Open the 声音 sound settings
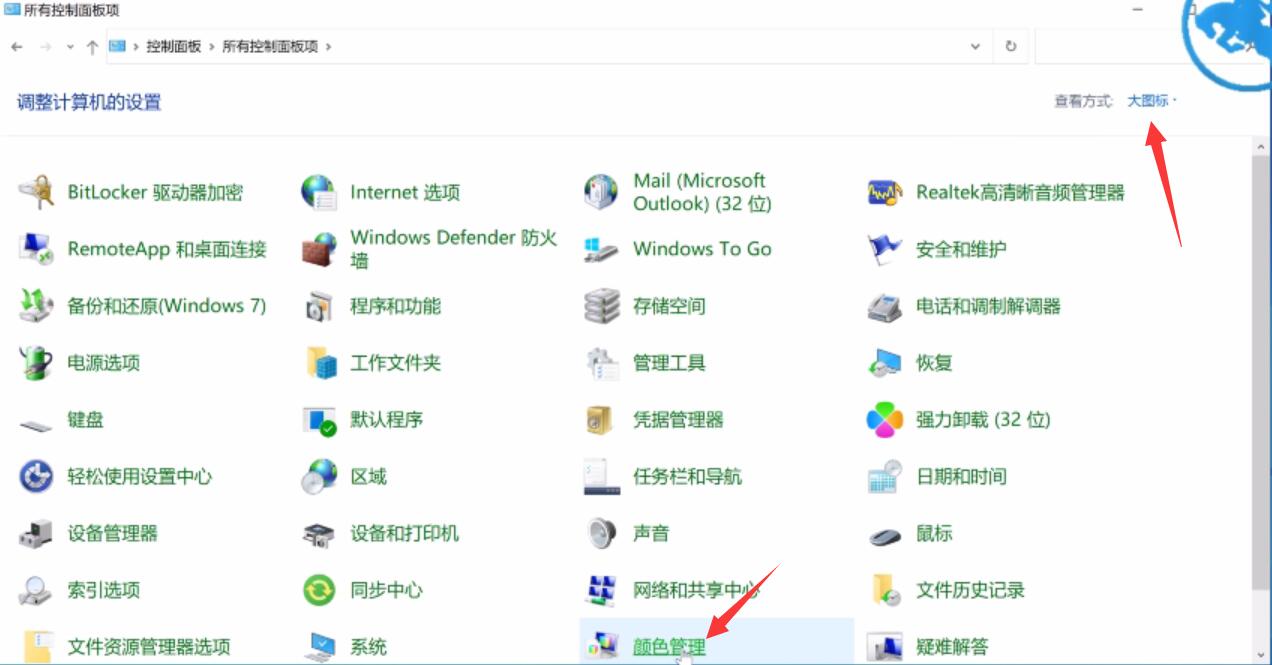Screen dimensions: 1272x665 coord(651,534)
